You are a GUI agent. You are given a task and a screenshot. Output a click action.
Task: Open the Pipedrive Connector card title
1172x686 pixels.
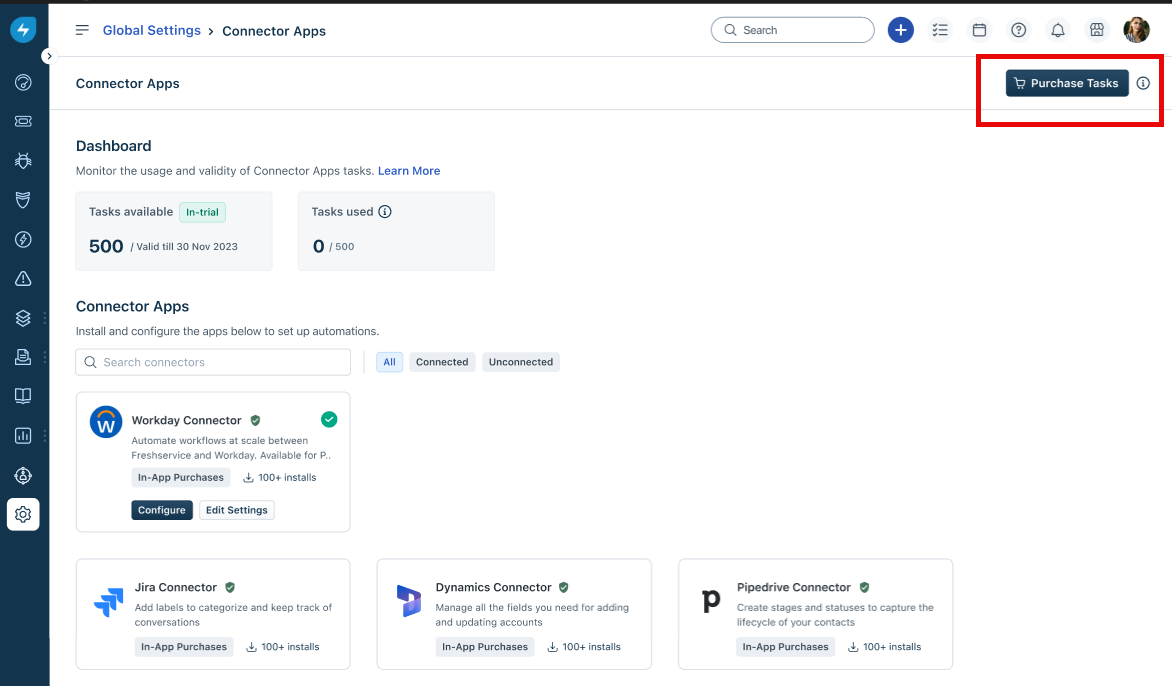[x=794, y=587]
